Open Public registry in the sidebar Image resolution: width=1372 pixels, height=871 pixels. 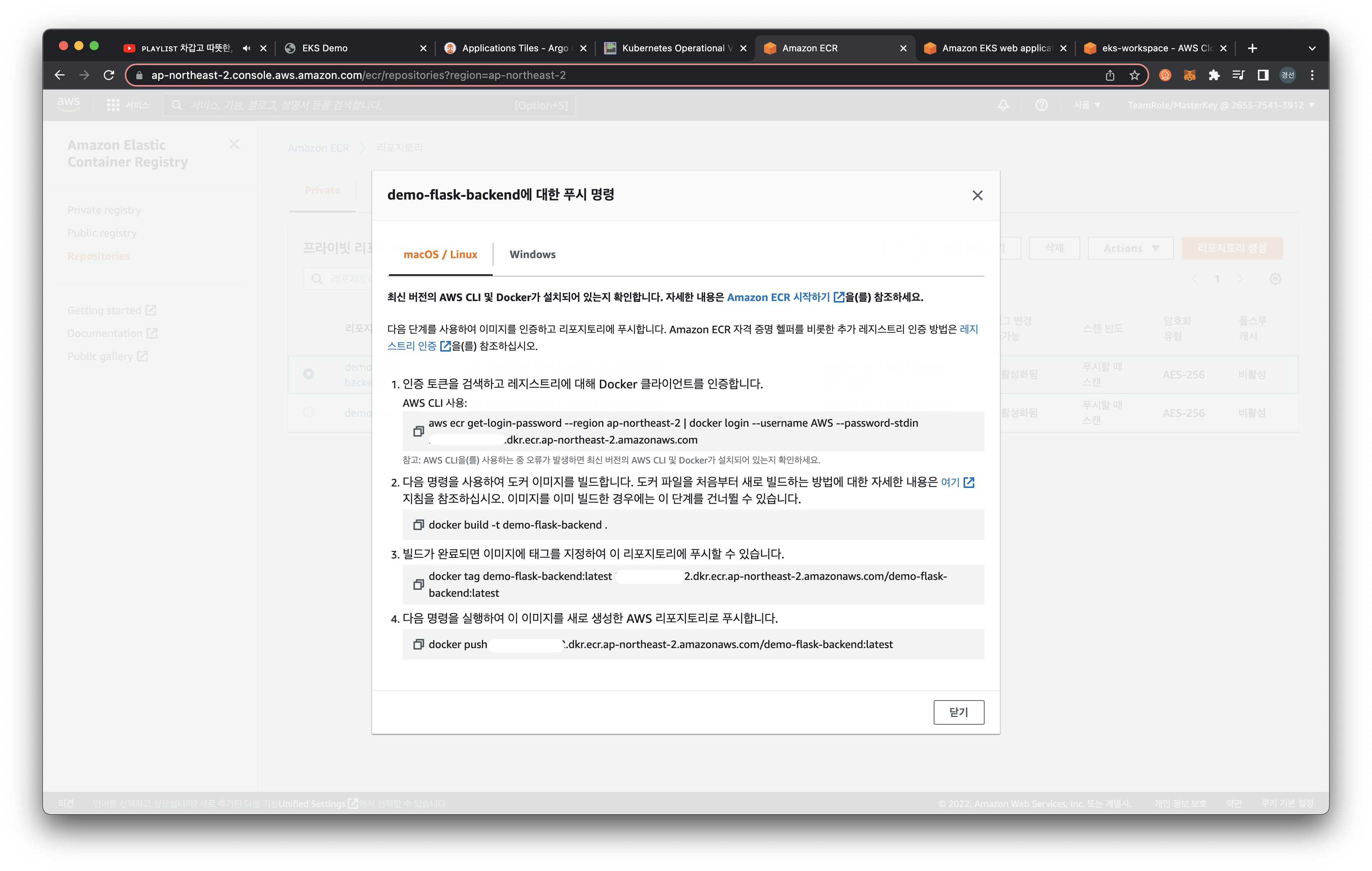102,233
